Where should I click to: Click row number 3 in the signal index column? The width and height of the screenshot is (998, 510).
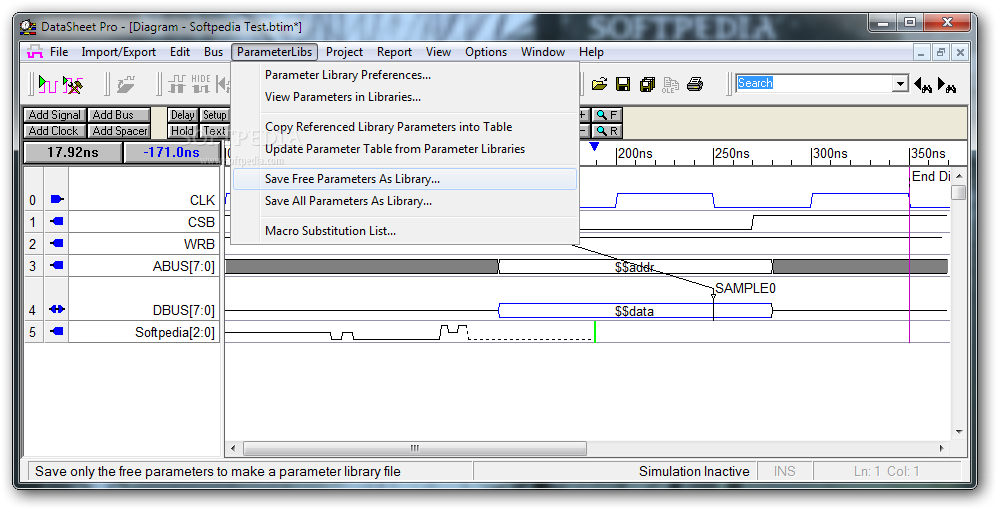[x=33, y=266]
